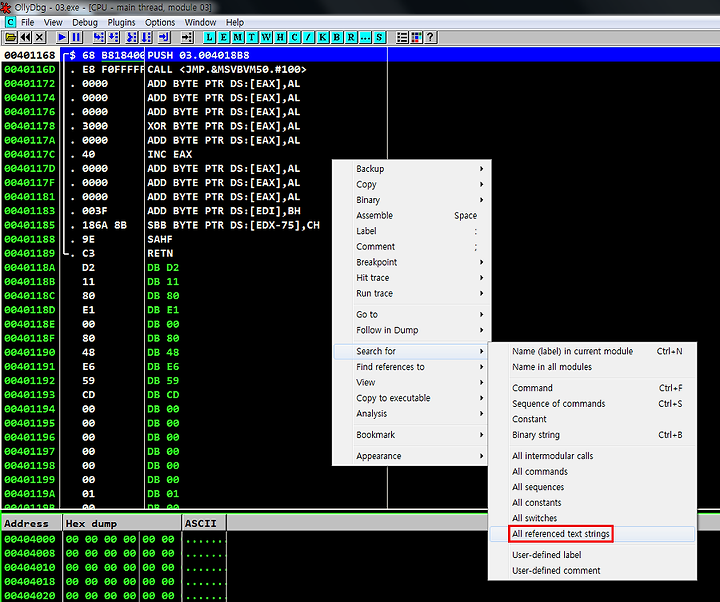Image resolution: width=720 pixels, height=602 pixels.
Task: Select Sequence of commands option
Action: 592,404
